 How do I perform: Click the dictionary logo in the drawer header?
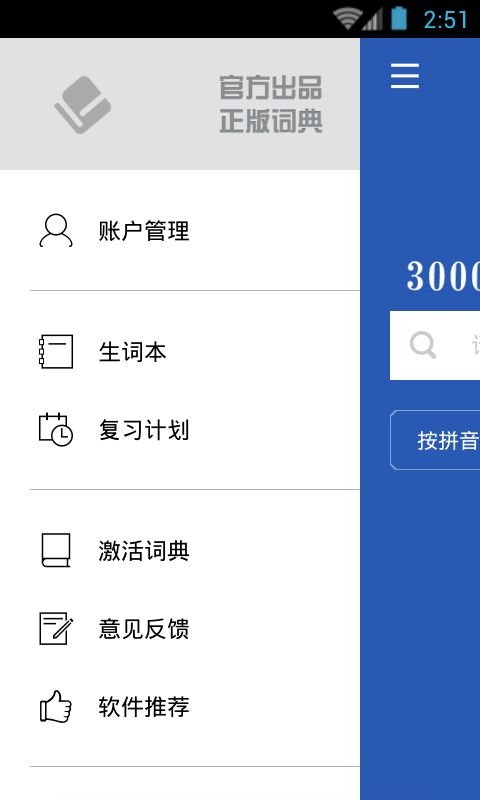click(x=83, y=105)
